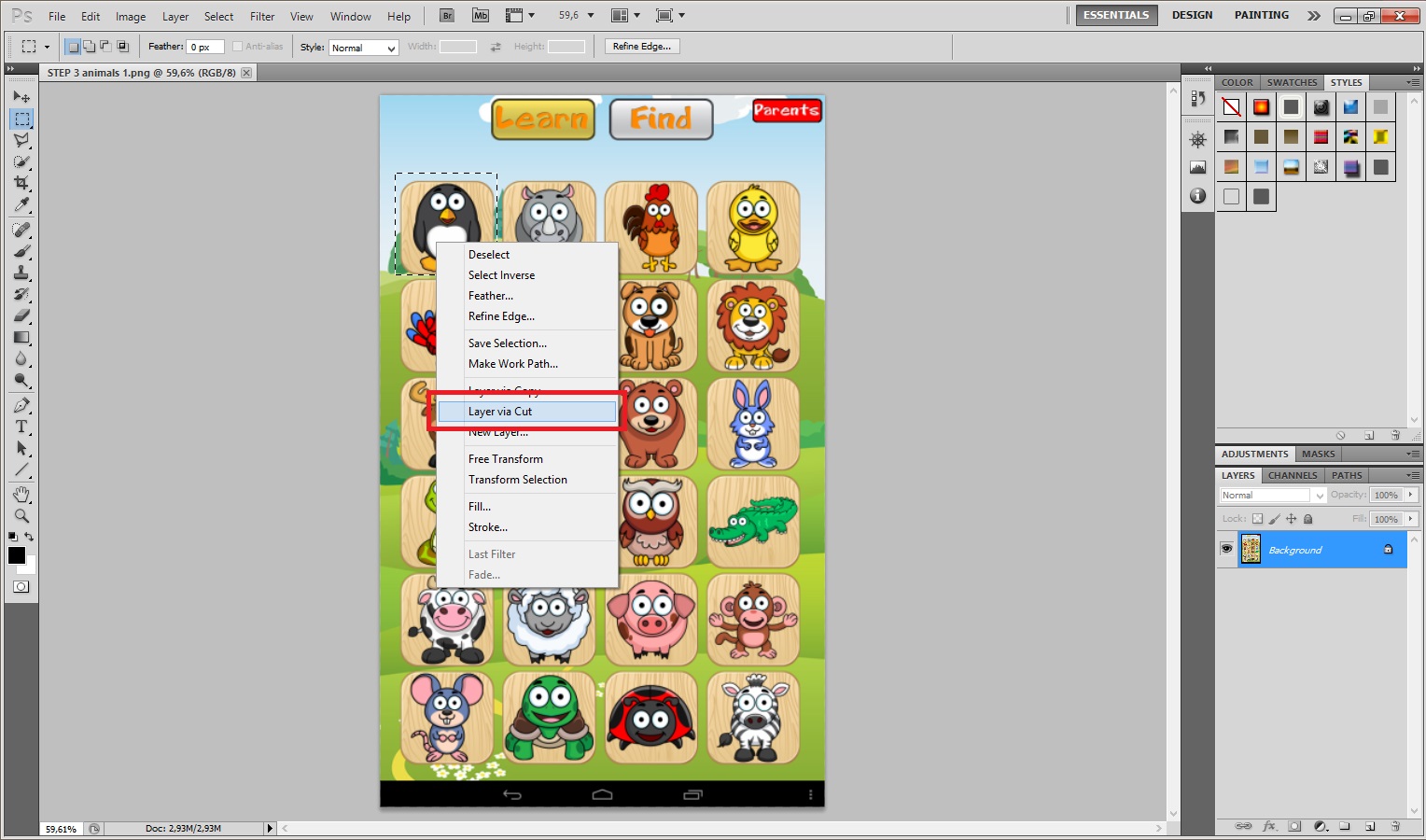This screenshot has width=1426, height=840.
Task: Select the ESSENTIALS workspace button
Action: (1116, 15)
